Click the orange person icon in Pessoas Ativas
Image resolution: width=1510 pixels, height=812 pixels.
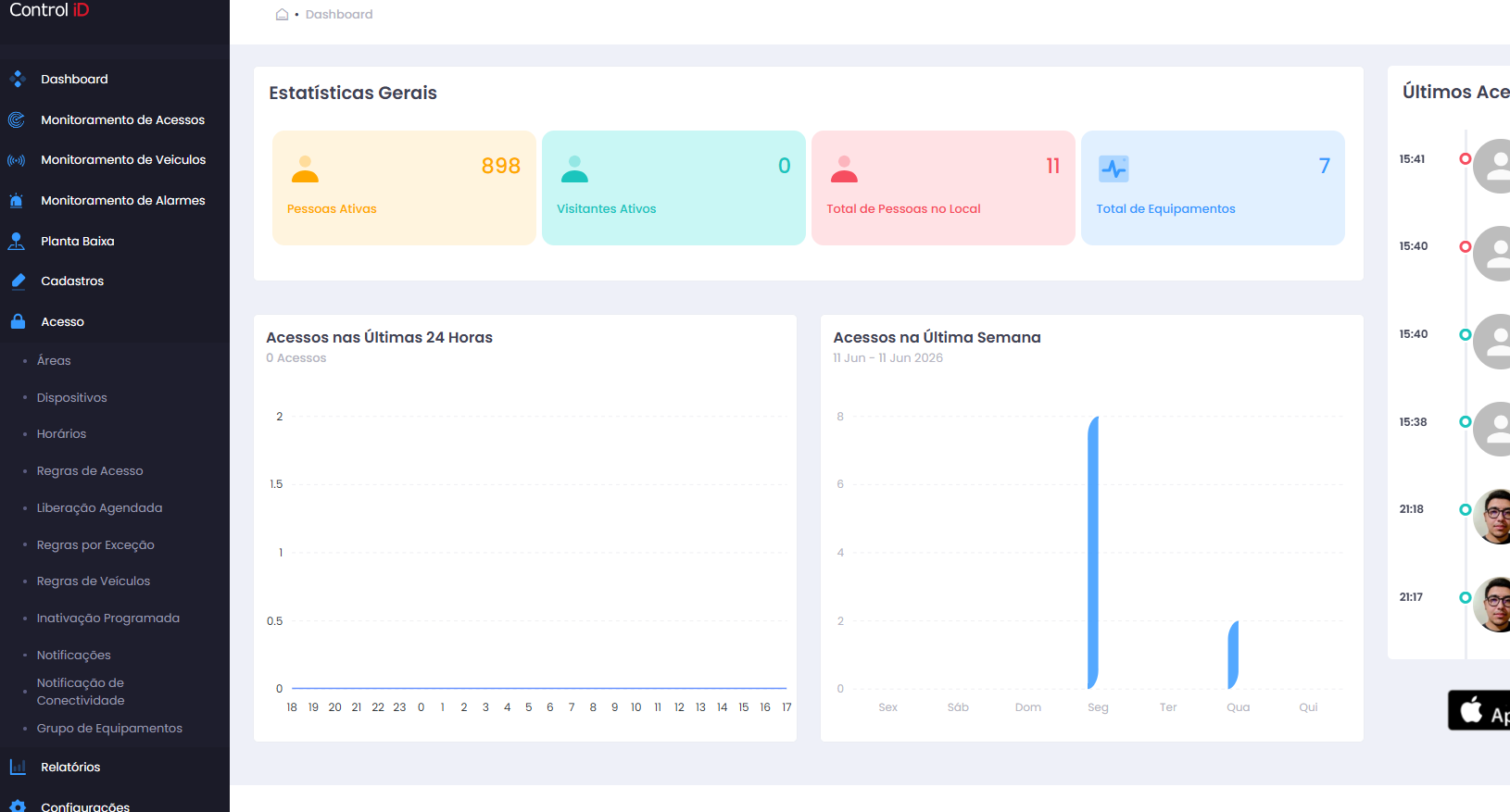305,169
